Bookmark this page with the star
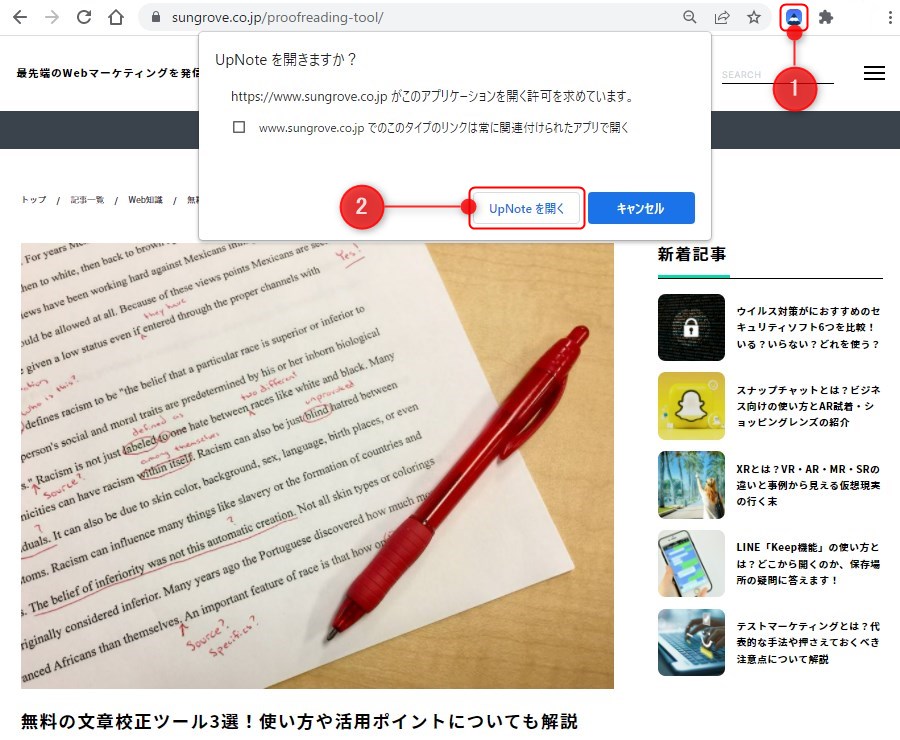 (754, 17)
